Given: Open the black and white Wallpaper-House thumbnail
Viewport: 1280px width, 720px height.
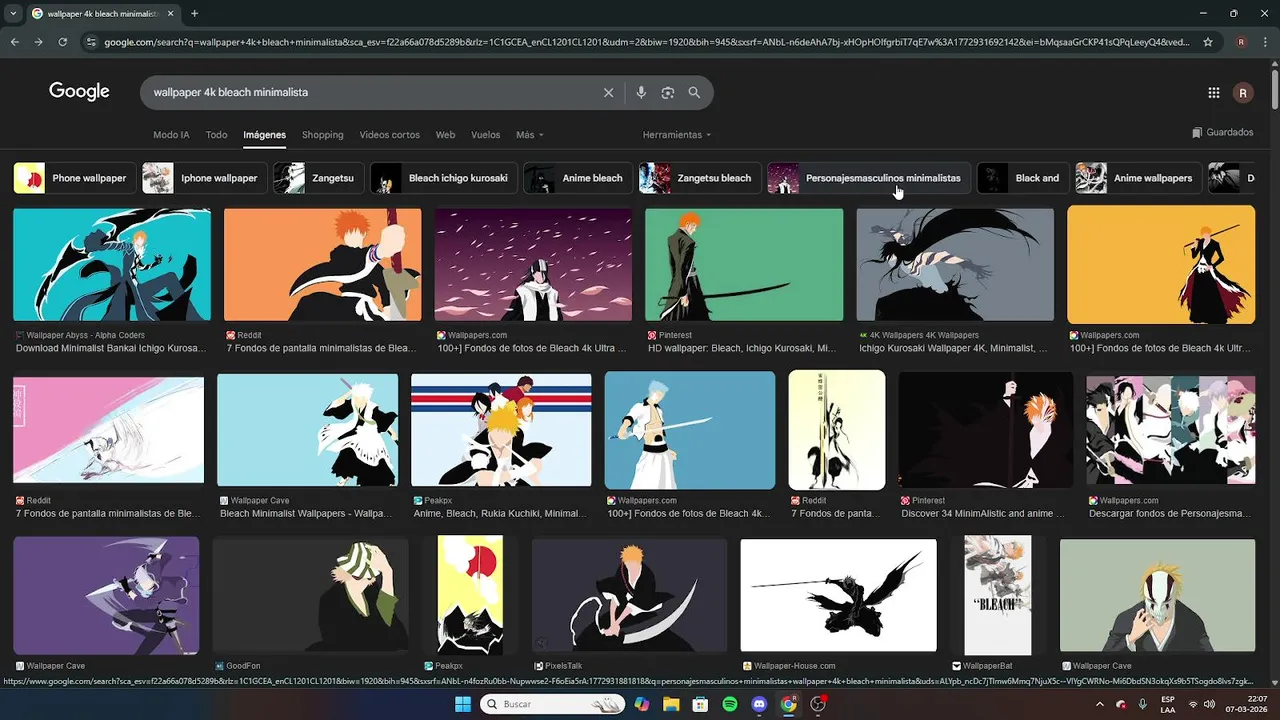Looking at the screenshot, I should [x=838, y=596].
